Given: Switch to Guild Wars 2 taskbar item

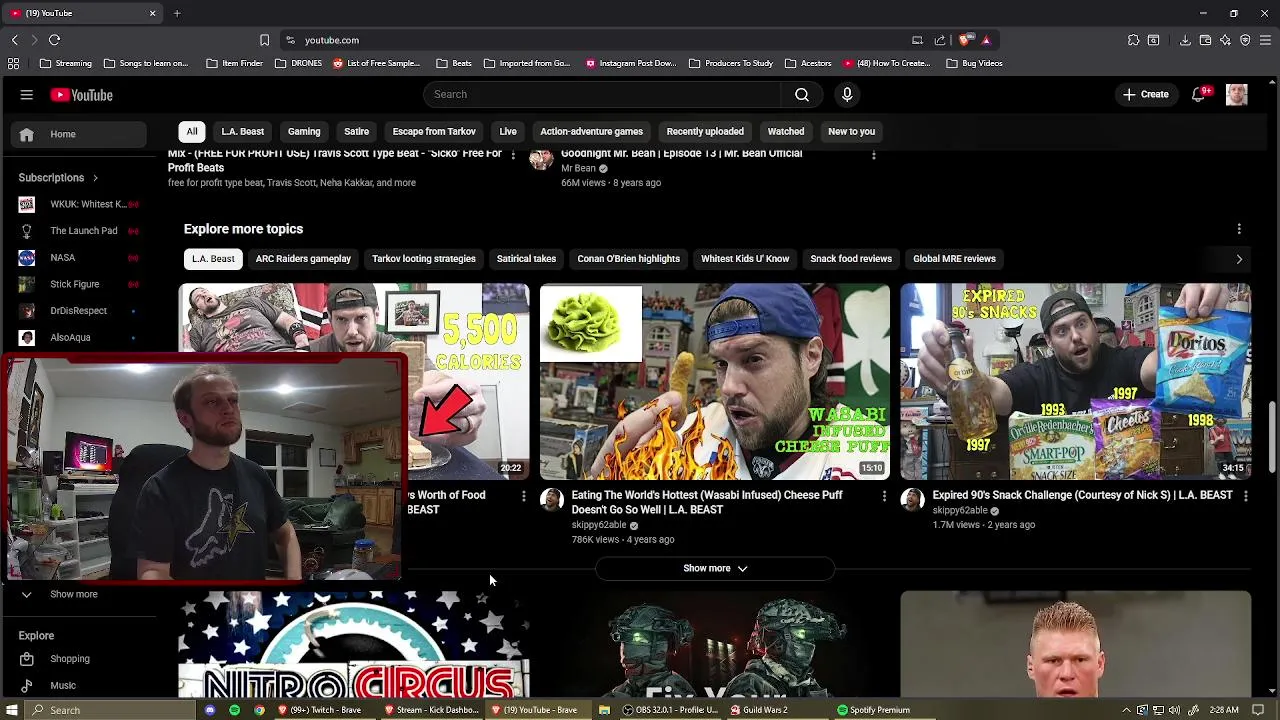Looking at the screenshot, I should click(x=759, y=710).
